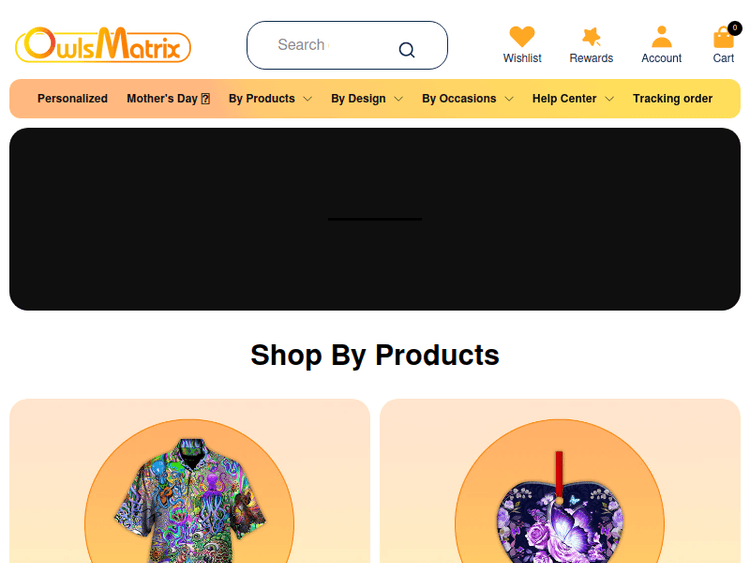
Task: Open the Hawaiian shirt product thumbnail
Action: tap(189, 497)
